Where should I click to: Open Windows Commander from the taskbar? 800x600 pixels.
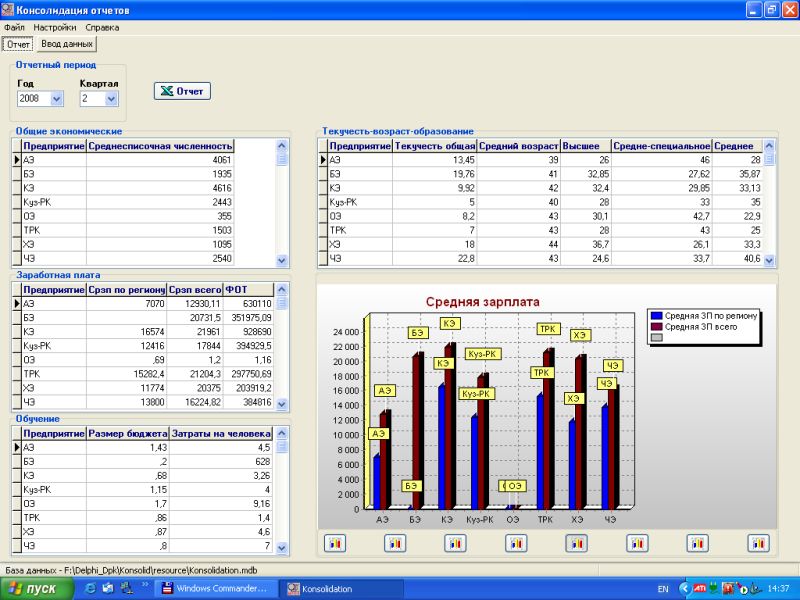point(217,589)
